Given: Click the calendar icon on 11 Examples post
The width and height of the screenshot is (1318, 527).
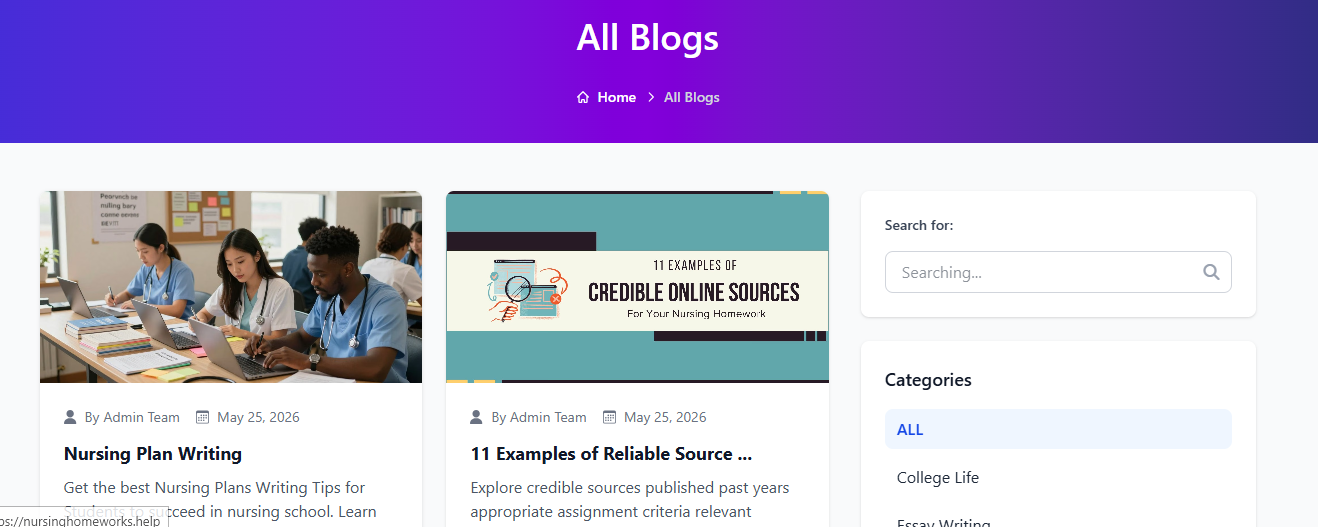Looking at the screenshot, I should (609, 417).
